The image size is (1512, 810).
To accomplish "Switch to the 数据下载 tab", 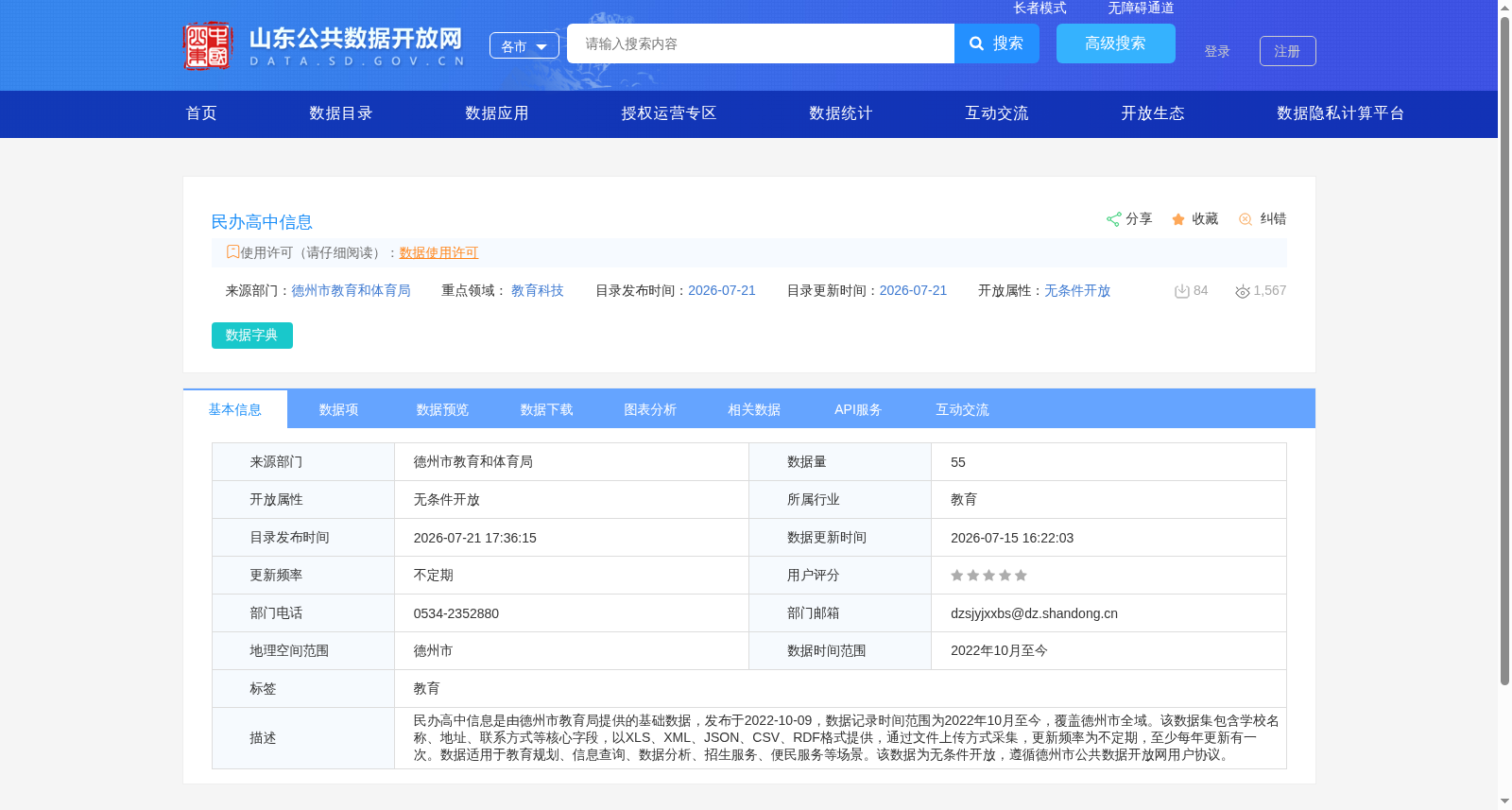I will pos(546,410).
